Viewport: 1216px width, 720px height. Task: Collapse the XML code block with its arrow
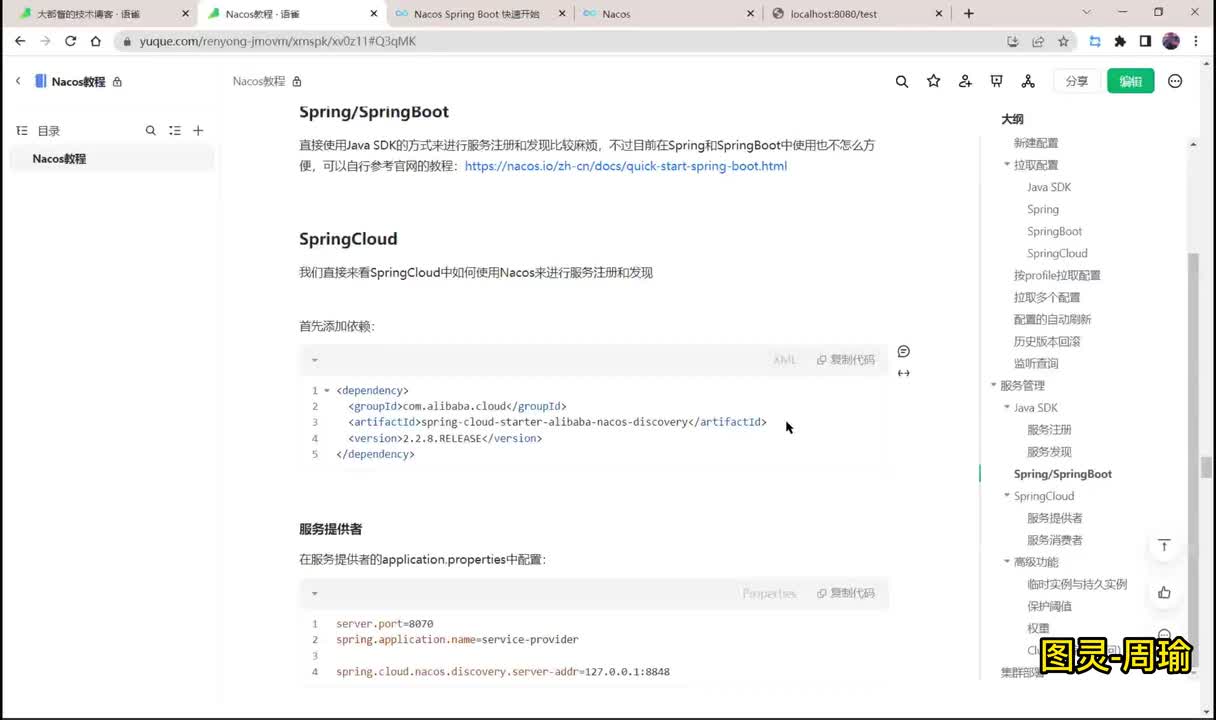[314, 360]
